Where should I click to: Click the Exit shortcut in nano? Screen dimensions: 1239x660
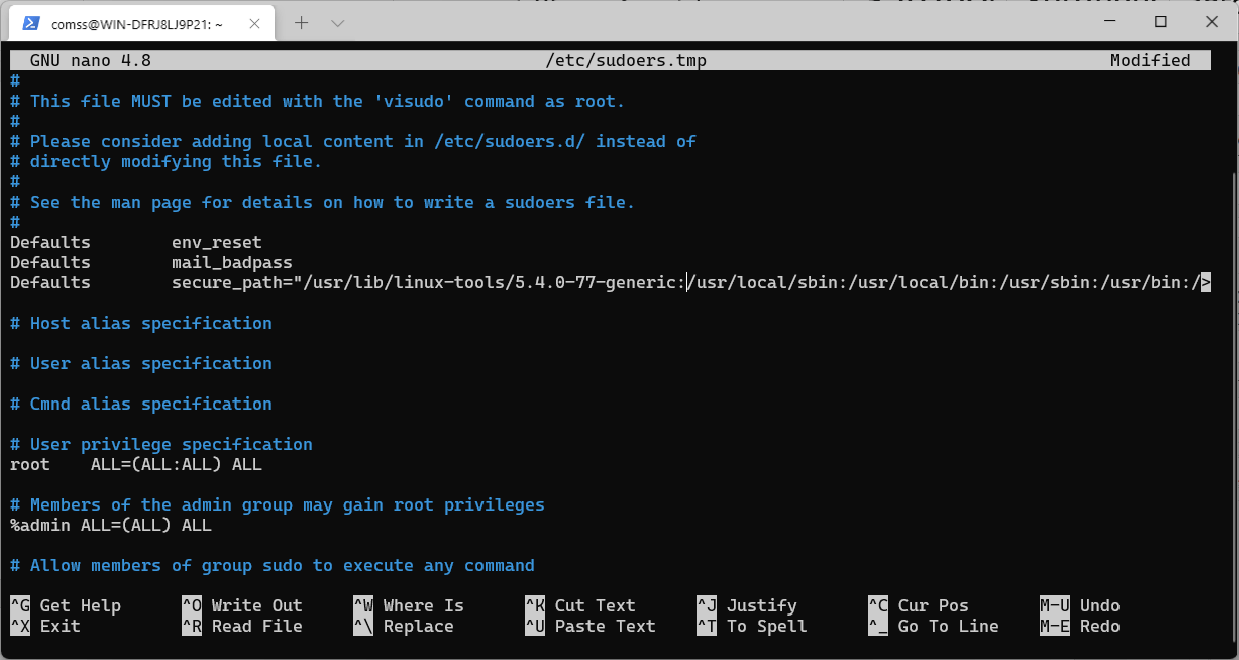[59, 626]
